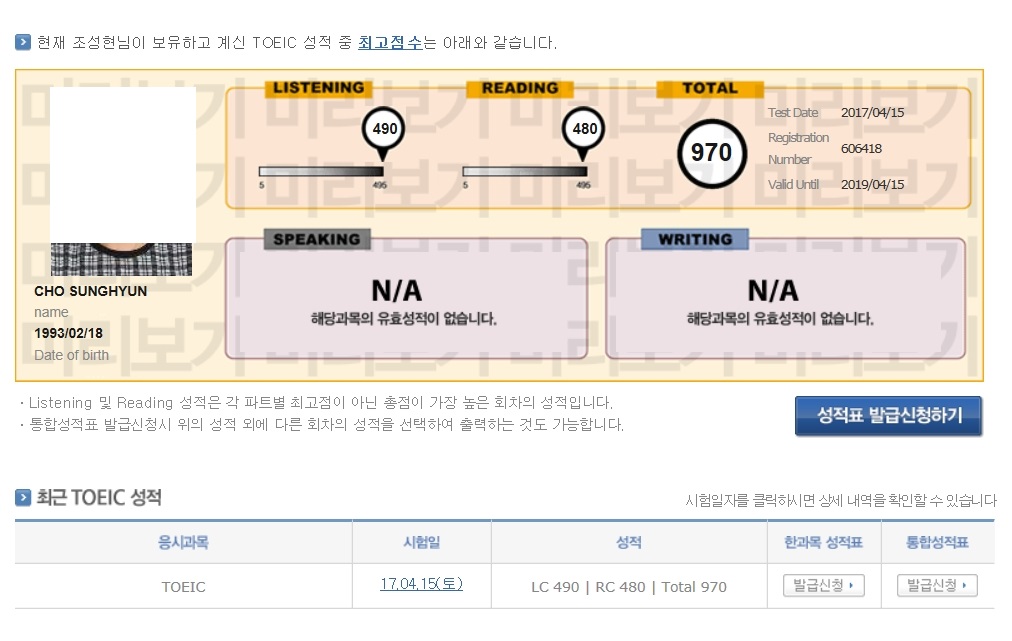Screen dimensions: 1012x641
Task: Click 발급신청 under 한과목 성적표 column
Action: coord(824,585)
